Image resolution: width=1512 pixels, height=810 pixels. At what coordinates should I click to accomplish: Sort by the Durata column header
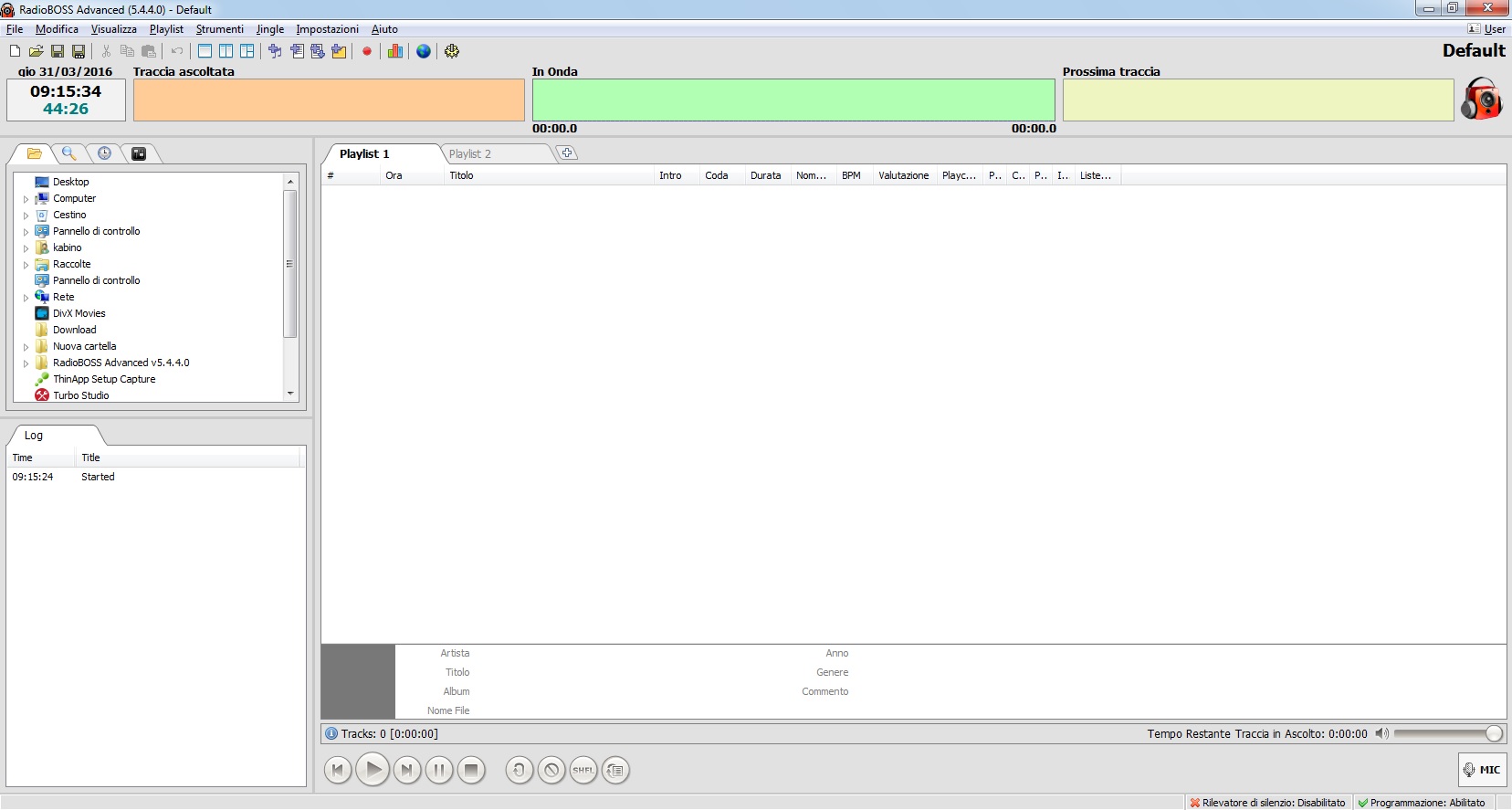pos(767,175)
